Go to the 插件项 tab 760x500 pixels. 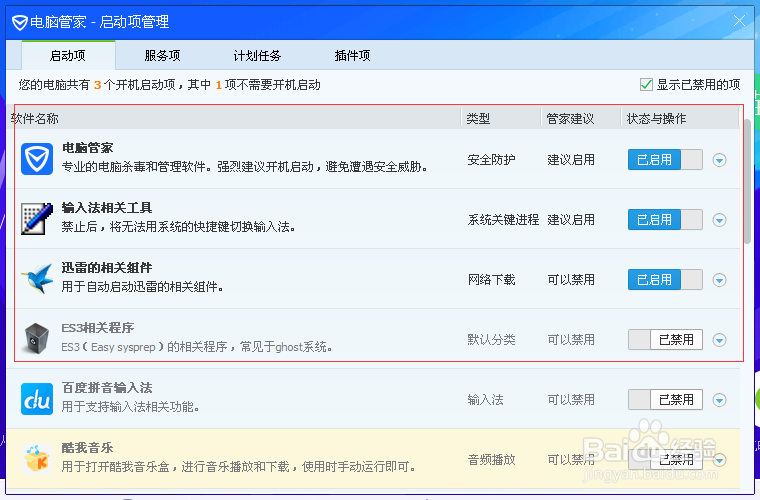pyautogui.click(x=352, y=56)
